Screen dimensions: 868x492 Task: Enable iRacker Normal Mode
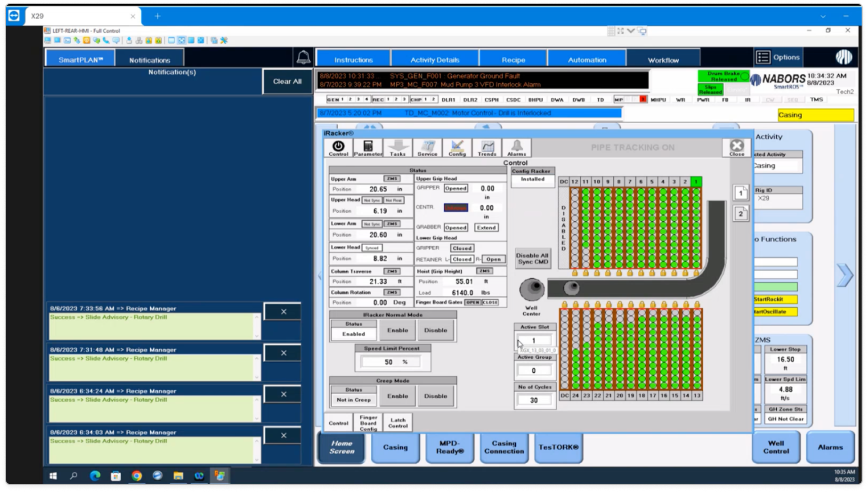pos(397,330)
